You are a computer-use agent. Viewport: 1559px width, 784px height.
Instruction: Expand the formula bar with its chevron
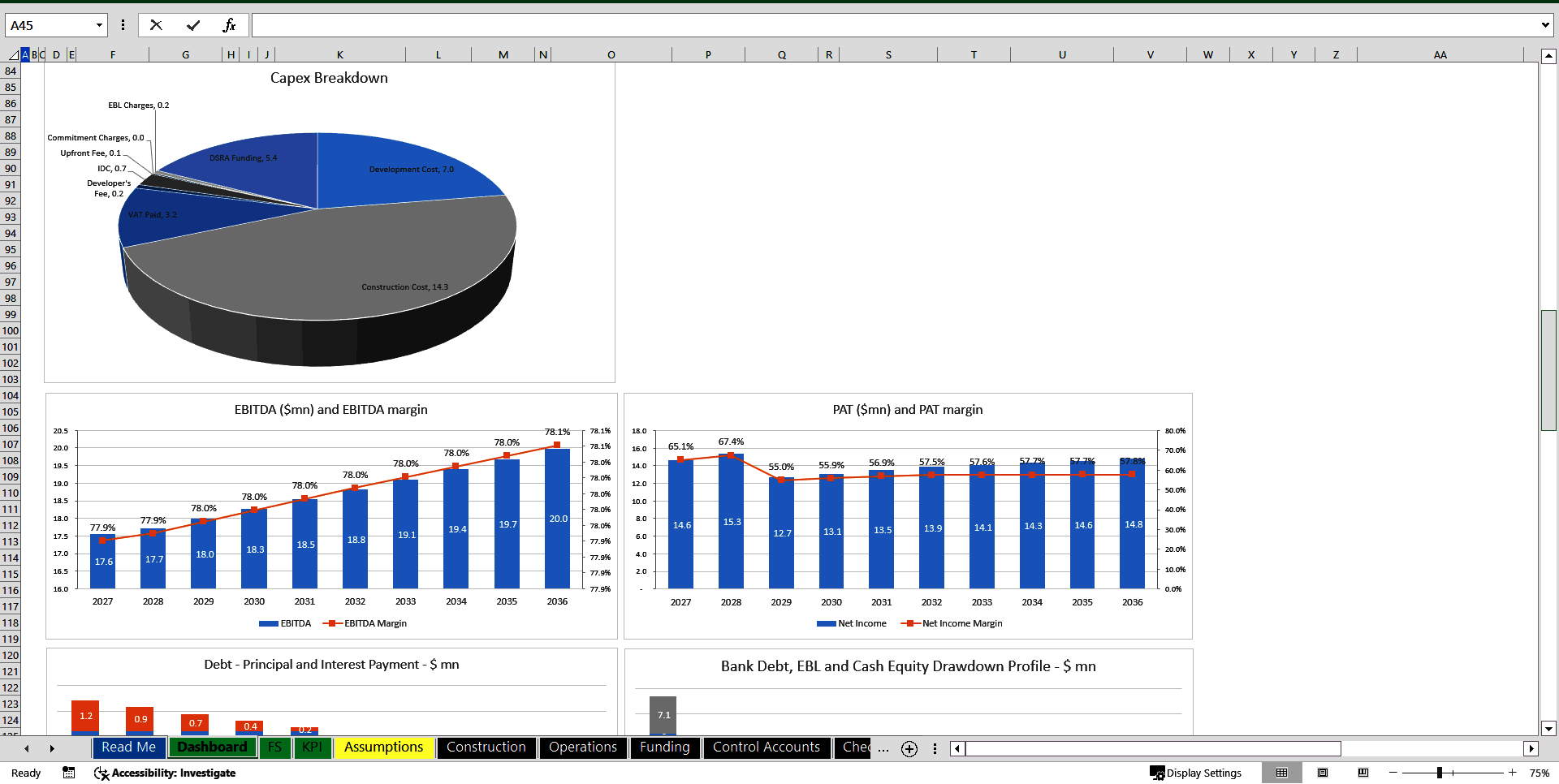point(1544,24)
